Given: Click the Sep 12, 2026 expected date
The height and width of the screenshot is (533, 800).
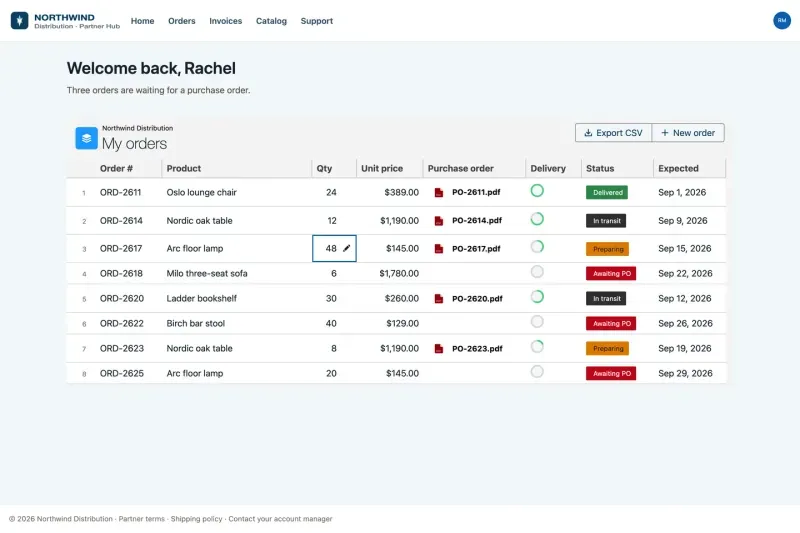Looking at the screenshot, I should [x=684, y=298].
